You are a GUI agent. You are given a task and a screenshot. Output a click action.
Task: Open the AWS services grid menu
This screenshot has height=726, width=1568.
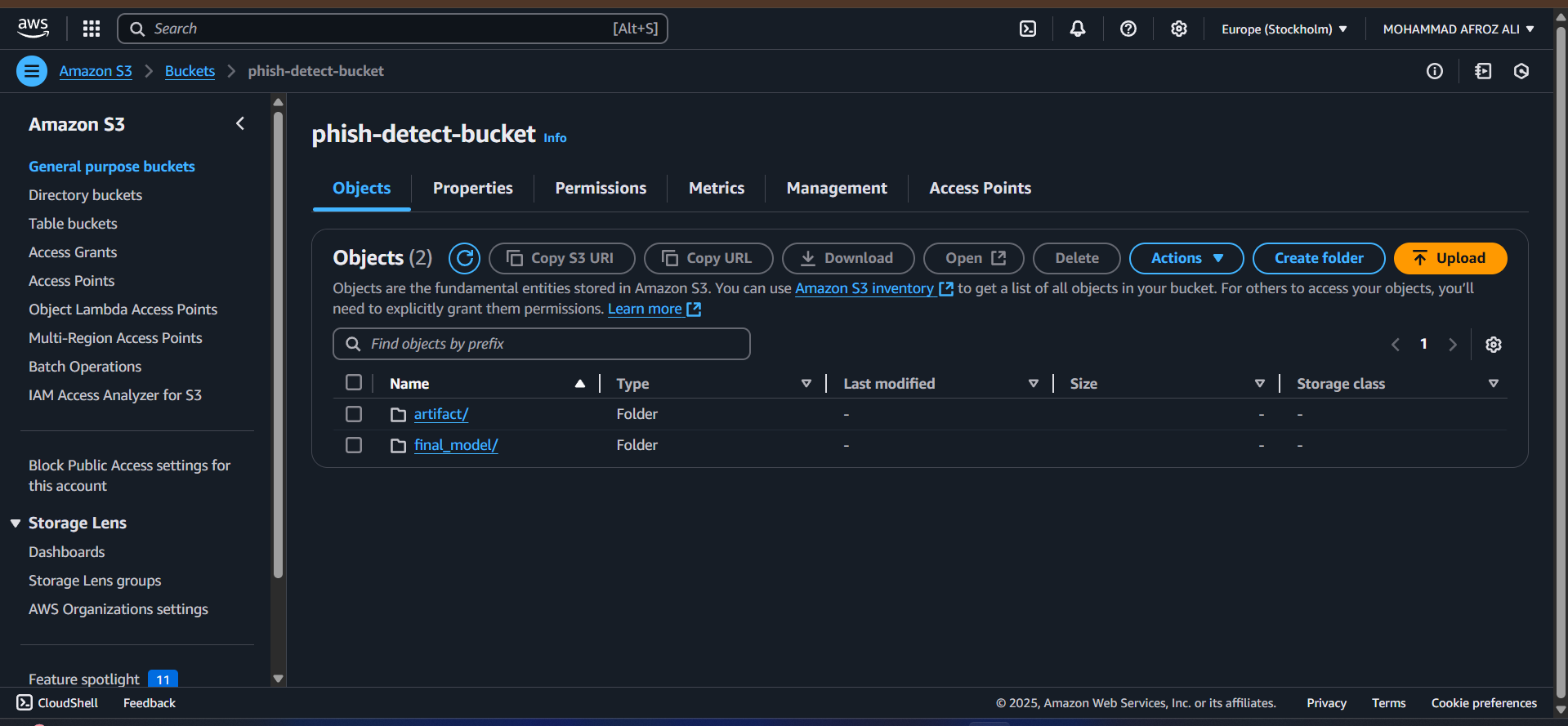click(92, 29)
